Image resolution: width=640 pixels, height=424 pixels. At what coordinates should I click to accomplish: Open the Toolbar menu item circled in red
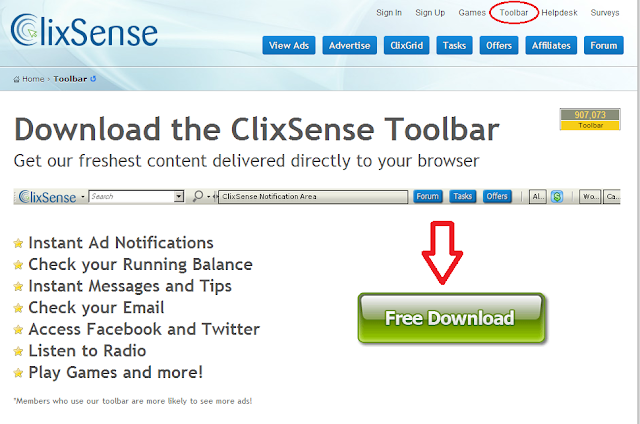pos(513,13)
